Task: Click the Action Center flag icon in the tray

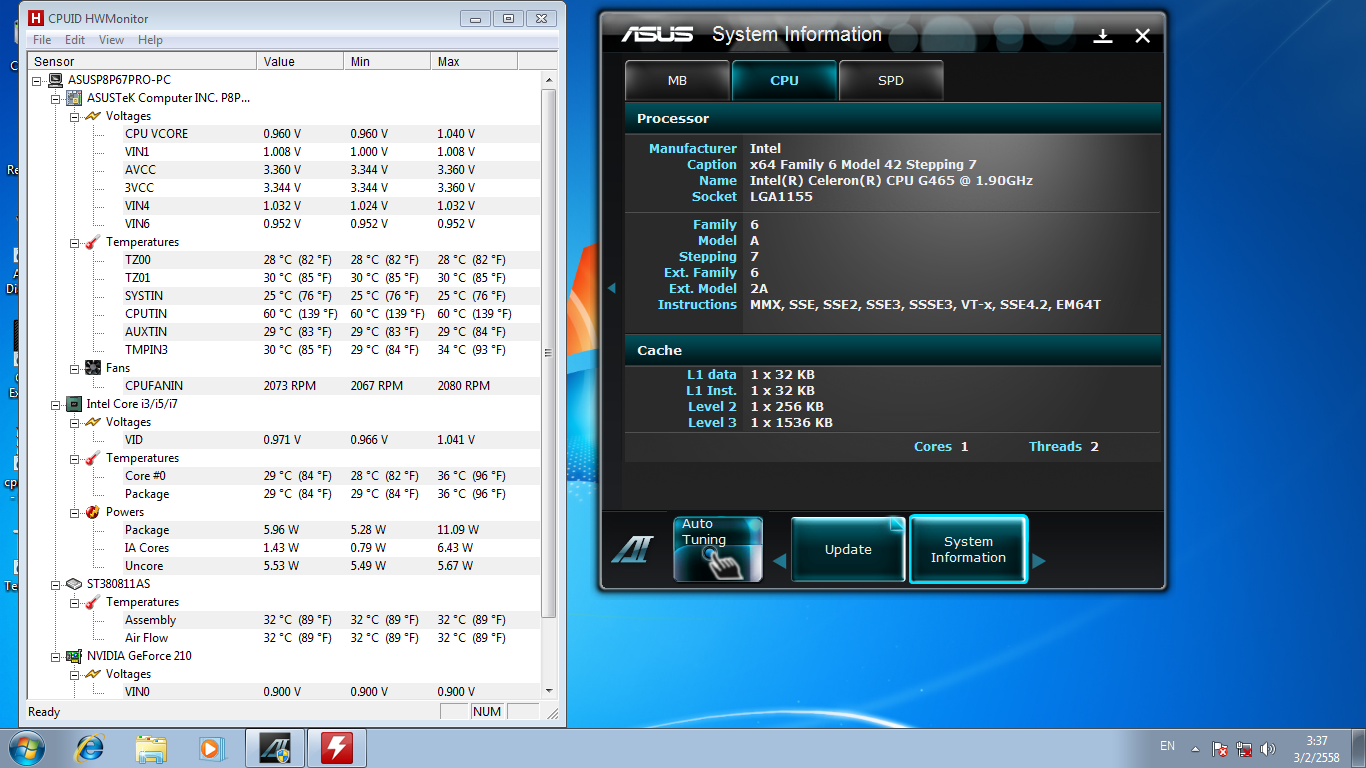Action: coord(1220,748)
